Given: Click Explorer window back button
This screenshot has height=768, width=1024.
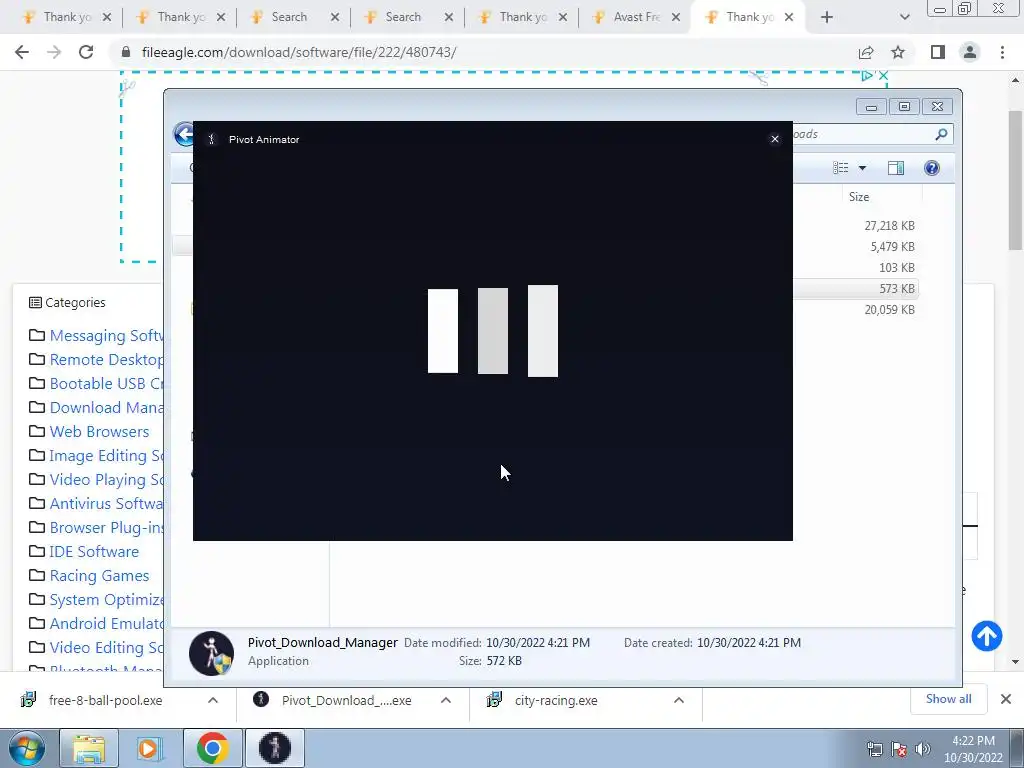Looking at the screenshot, I should point(184,135).
